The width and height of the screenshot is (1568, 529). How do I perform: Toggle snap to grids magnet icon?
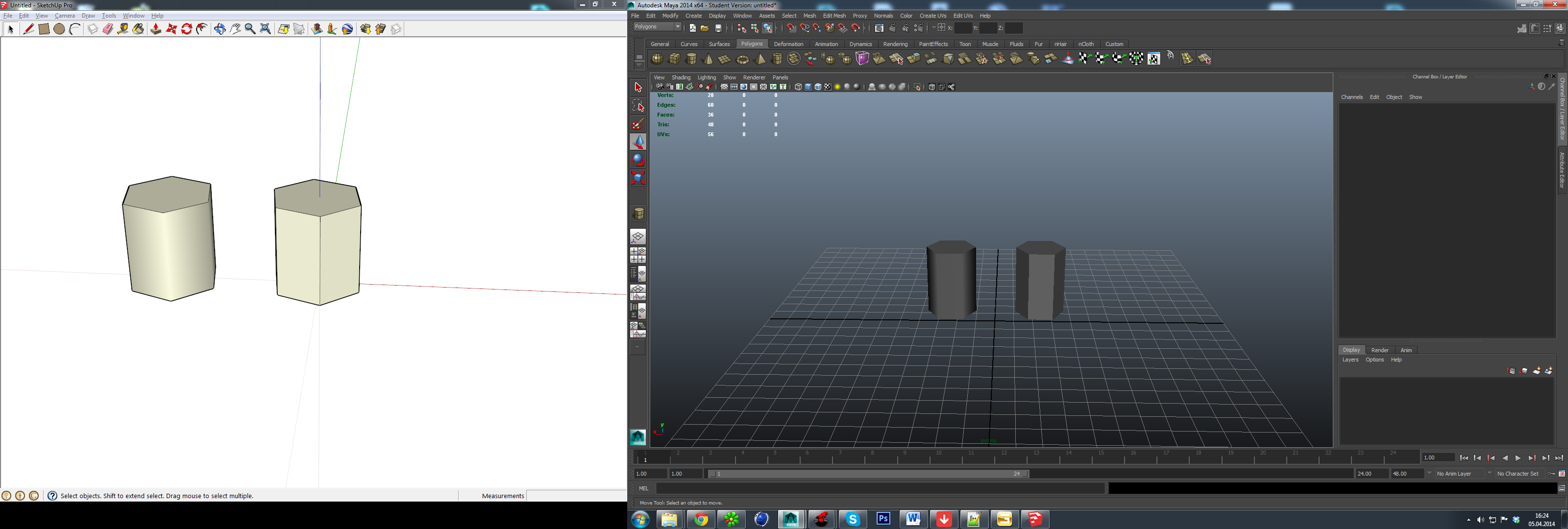tap(791, 28)
